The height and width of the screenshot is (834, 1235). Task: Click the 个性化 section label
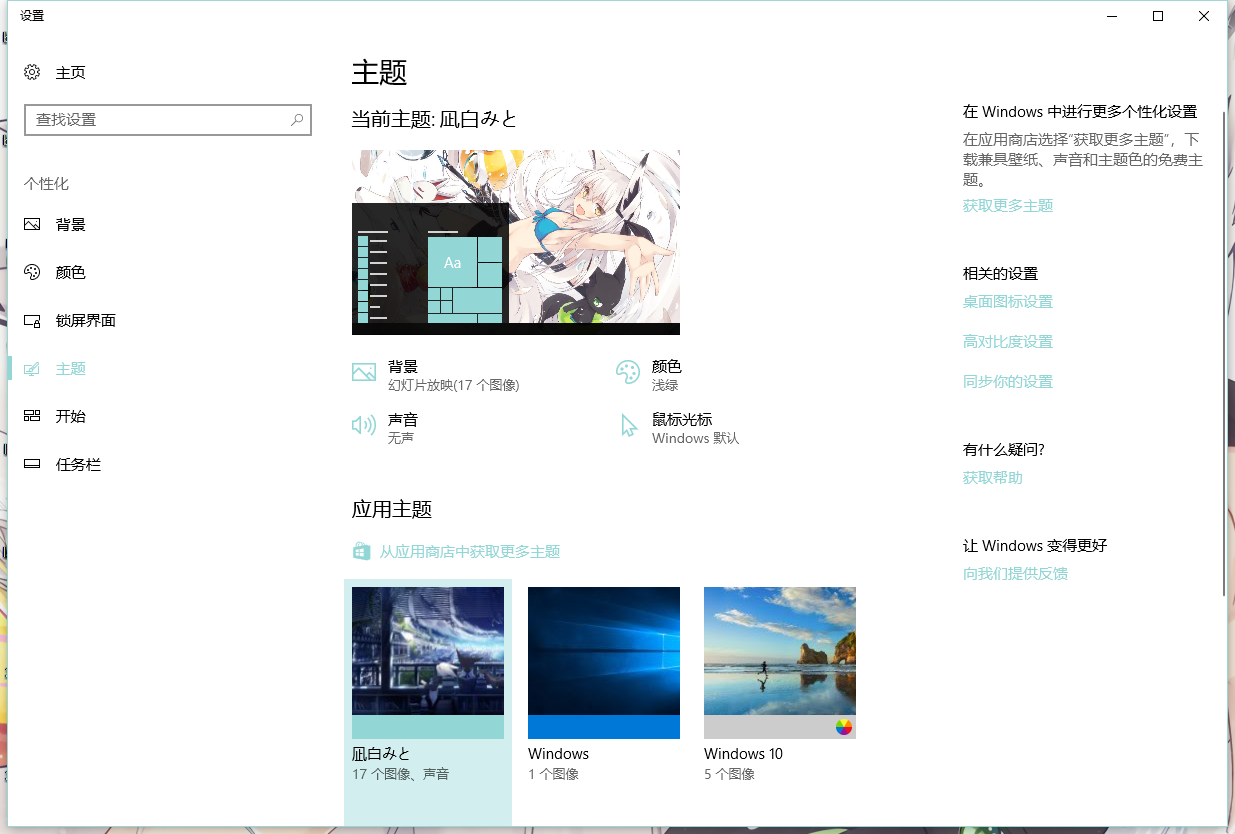(x=46, y=184)
